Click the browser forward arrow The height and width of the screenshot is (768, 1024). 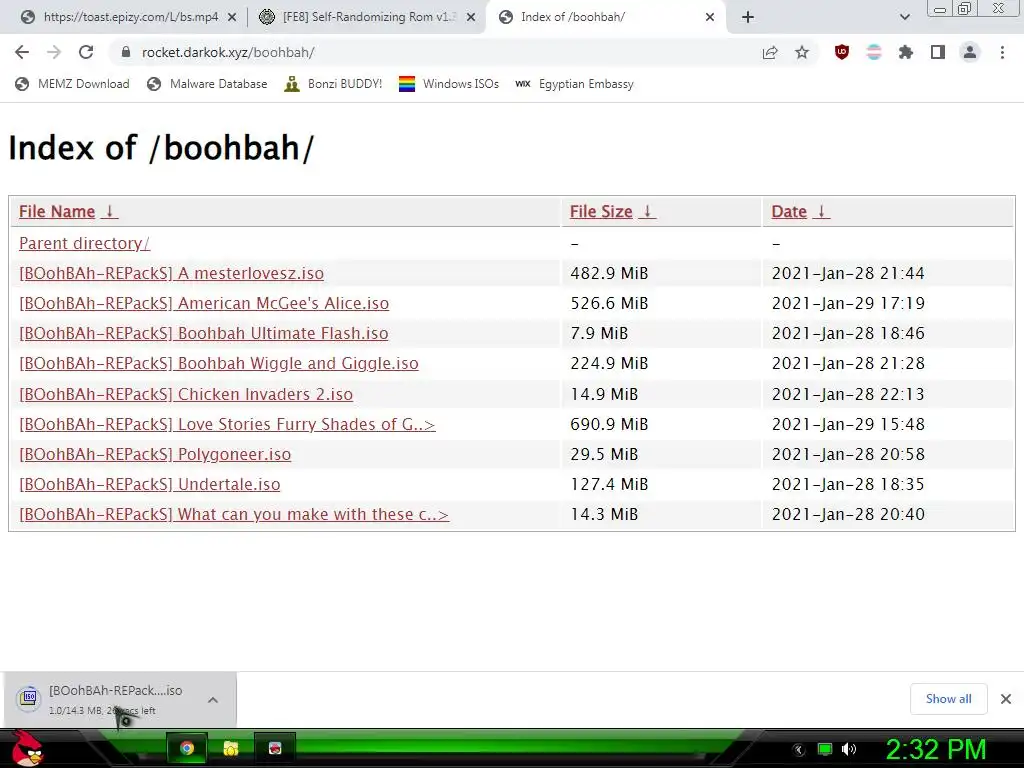[54, 52]
